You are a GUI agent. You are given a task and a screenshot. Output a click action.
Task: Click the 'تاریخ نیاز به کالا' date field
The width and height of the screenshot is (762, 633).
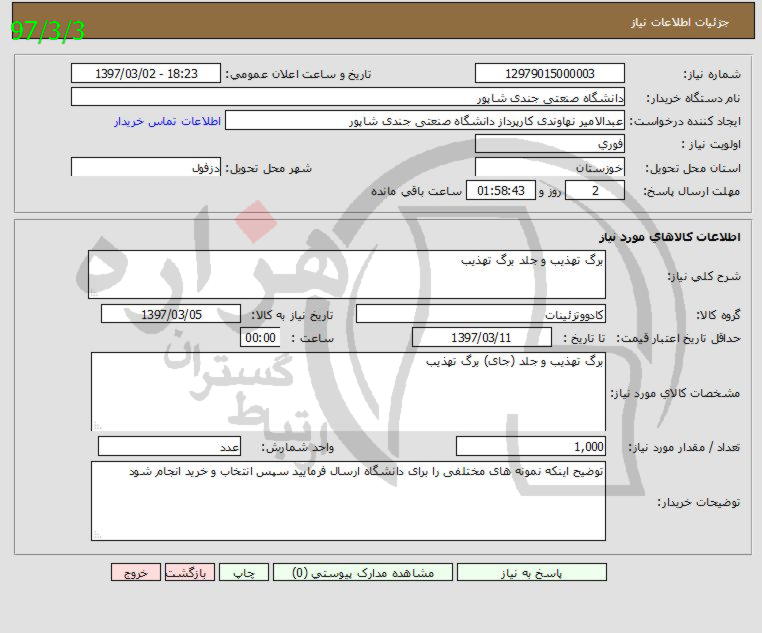pyautogui.click(x=171, y=314)
